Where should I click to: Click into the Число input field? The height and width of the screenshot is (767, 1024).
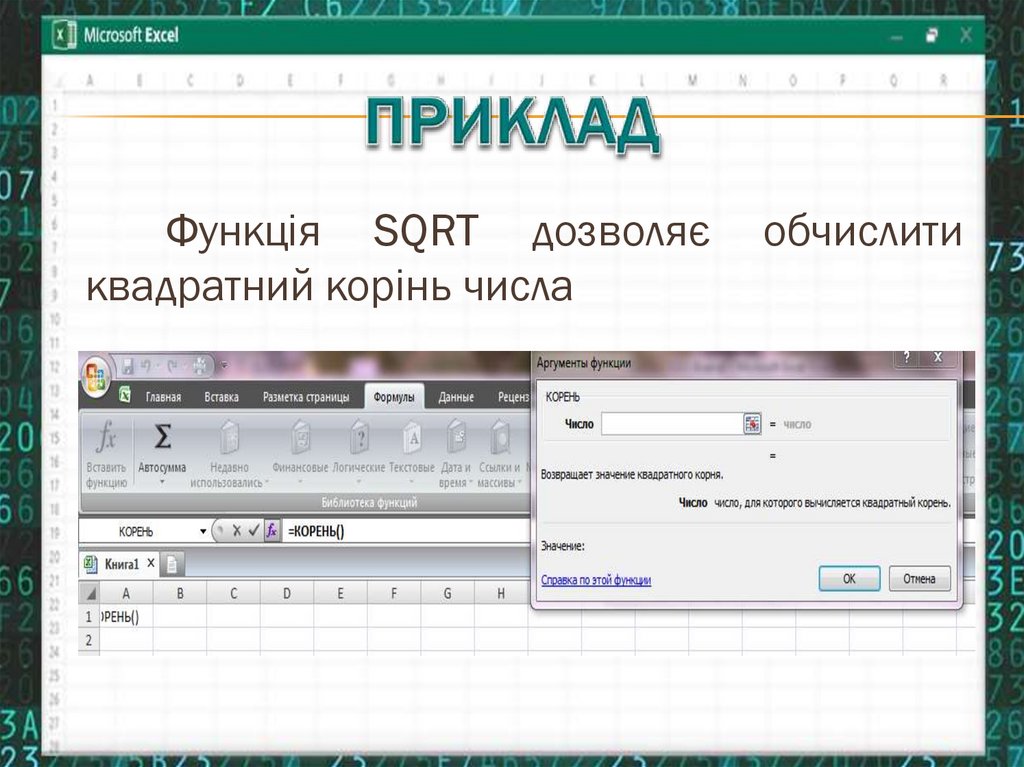(670, 424)
